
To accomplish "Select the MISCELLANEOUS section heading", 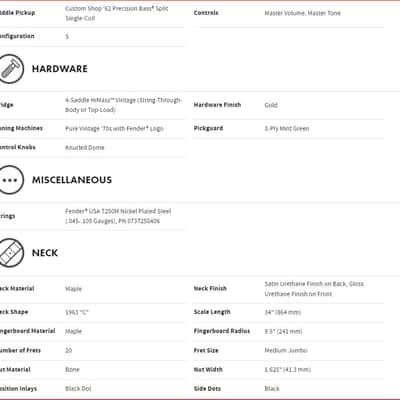I will pyautogui.click(x=72, y=180).
